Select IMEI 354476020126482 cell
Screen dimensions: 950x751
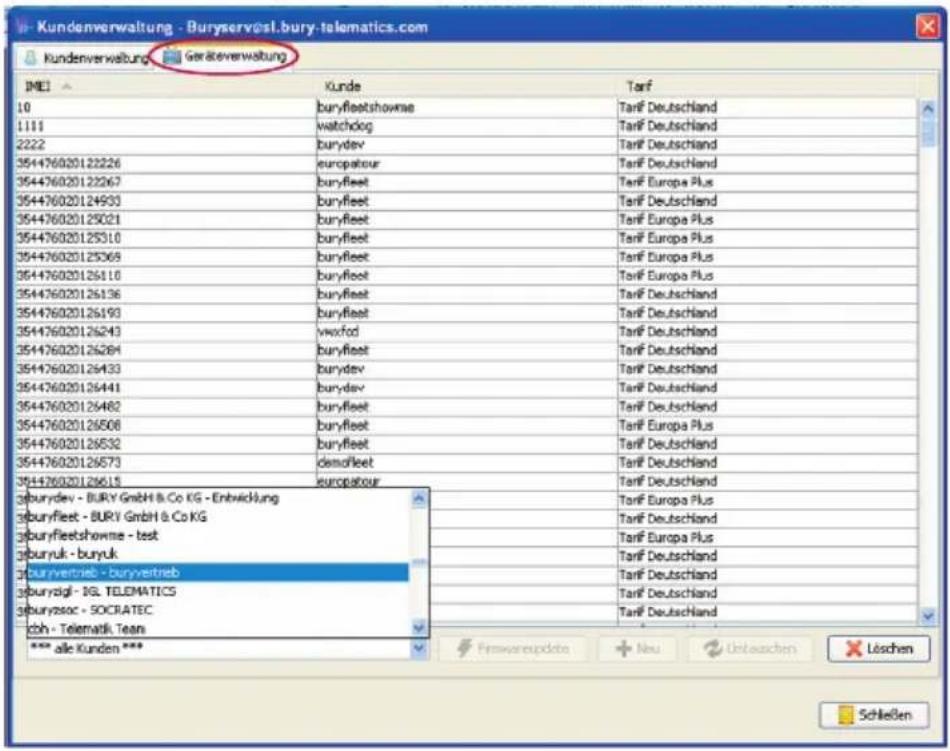(x=166, y=406)
